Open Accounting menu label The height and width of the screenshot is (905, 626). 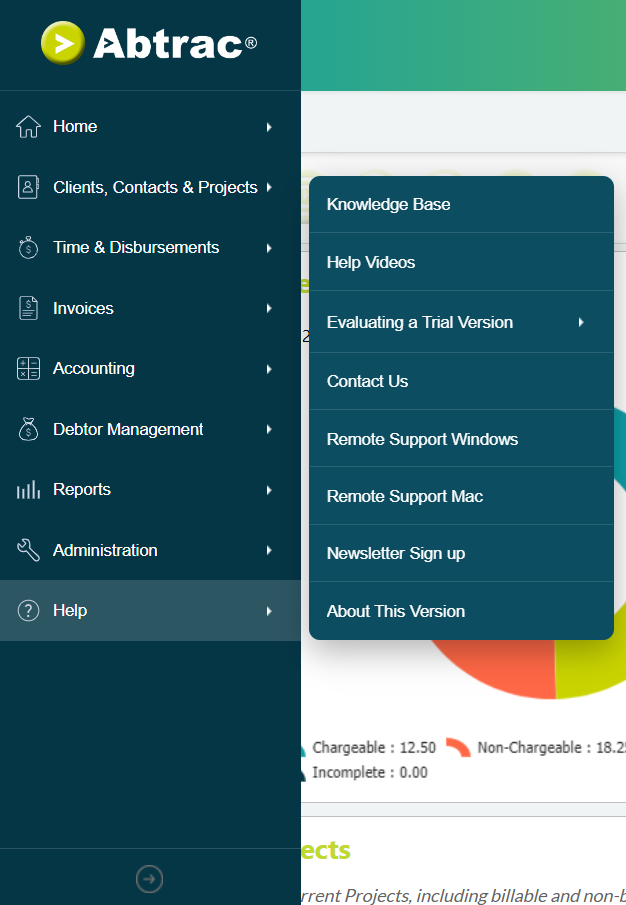pos(94,368)
